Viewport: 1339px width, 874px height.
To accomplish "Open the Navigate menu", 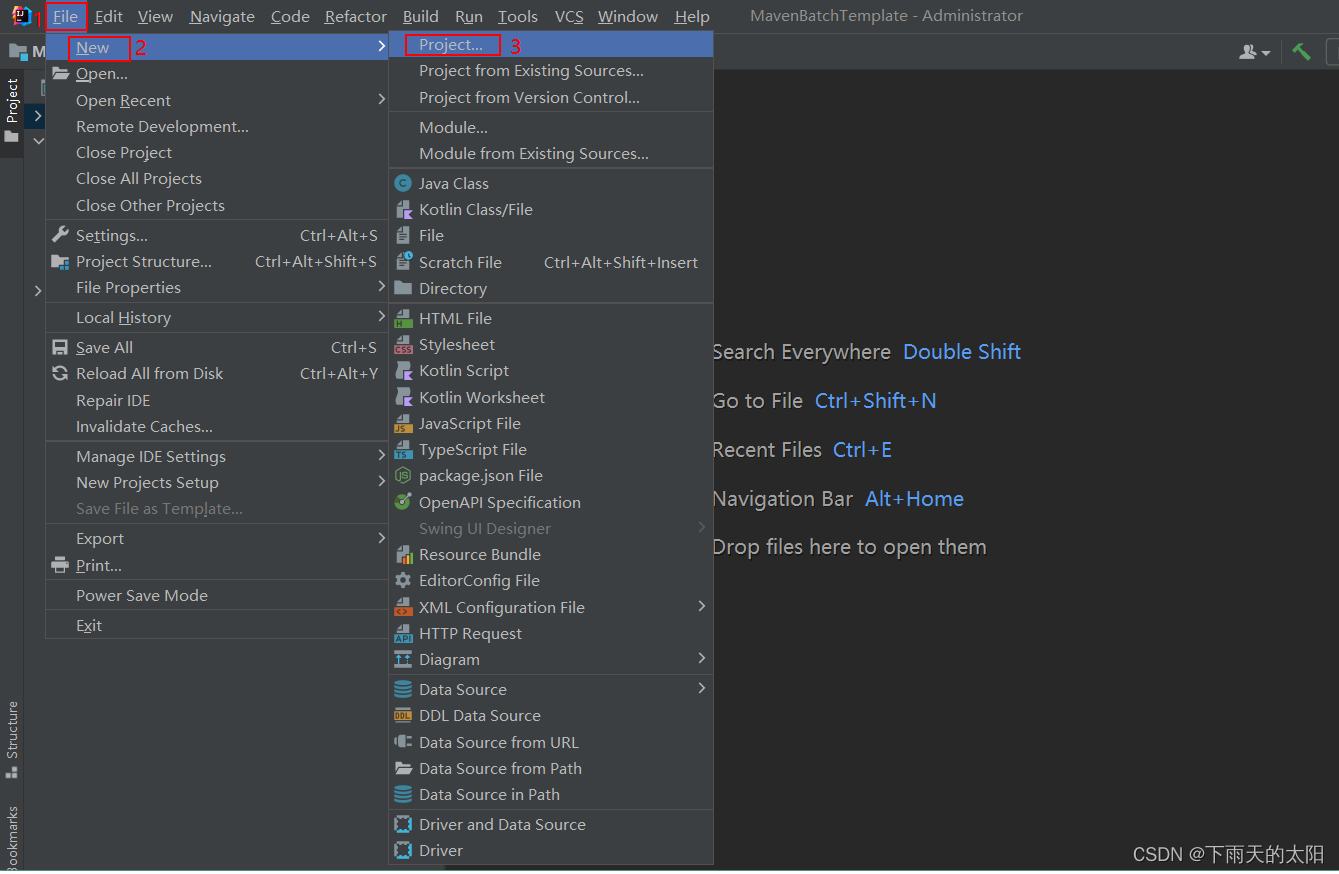I will [x=222, y=16].
